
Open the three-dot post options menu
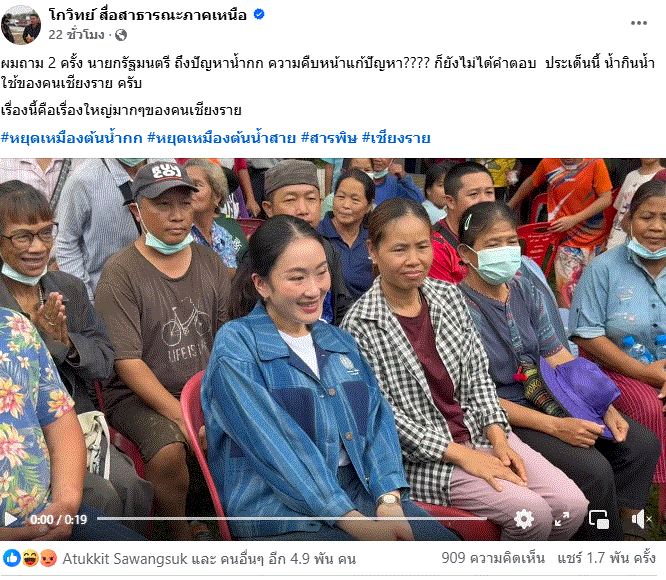tap(638, 23)
